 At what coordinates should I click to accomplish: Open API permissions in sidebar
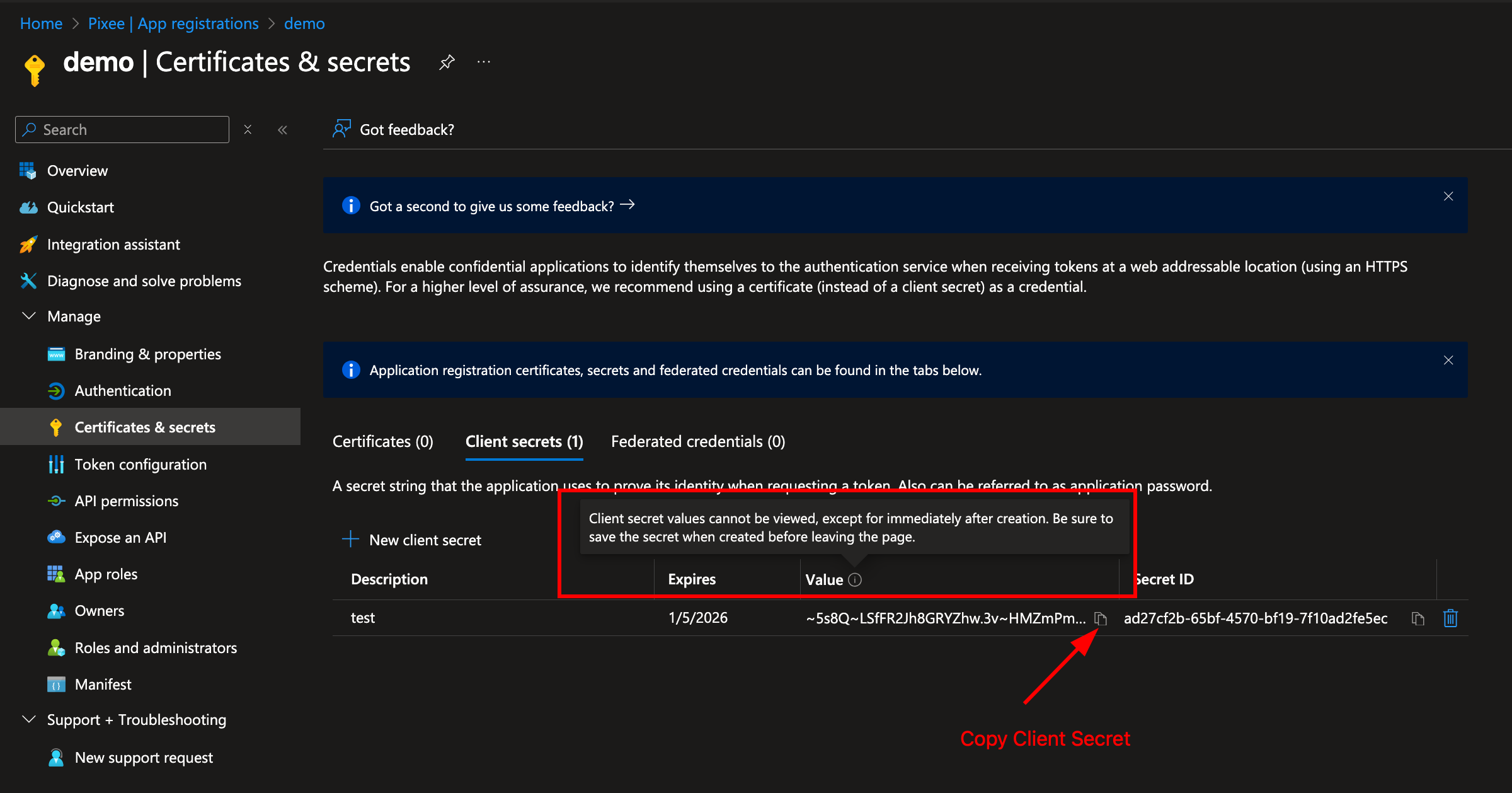tap(126, 501)
